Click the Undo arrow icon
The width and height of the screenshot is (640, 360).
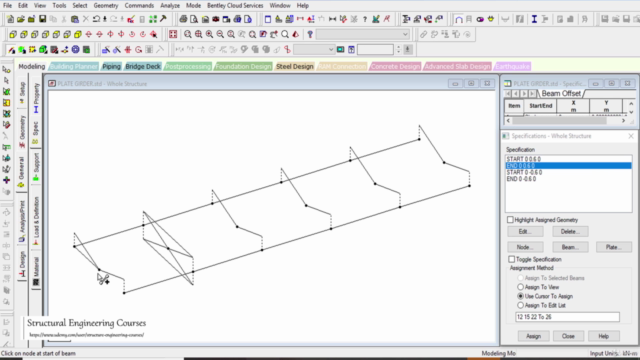coord(96,19)
